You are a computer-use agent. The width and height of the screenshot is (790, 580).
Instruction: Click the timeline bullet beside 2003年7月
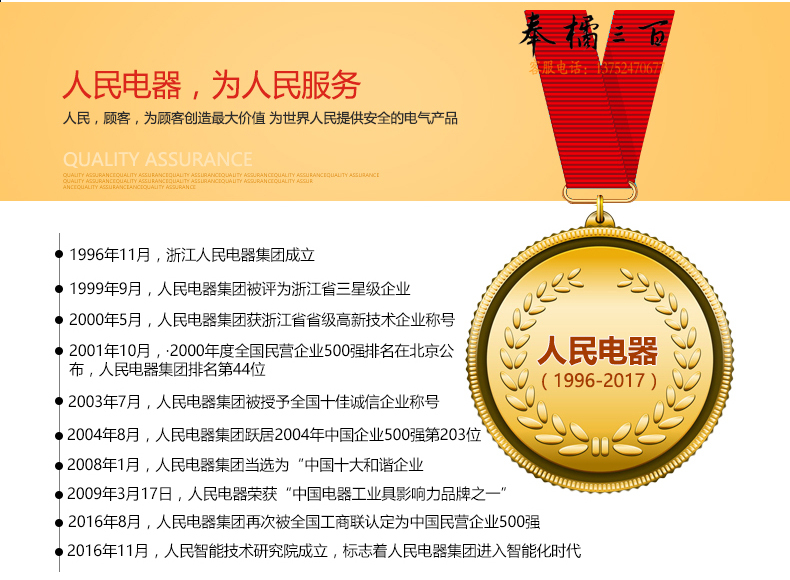(59, 402)
